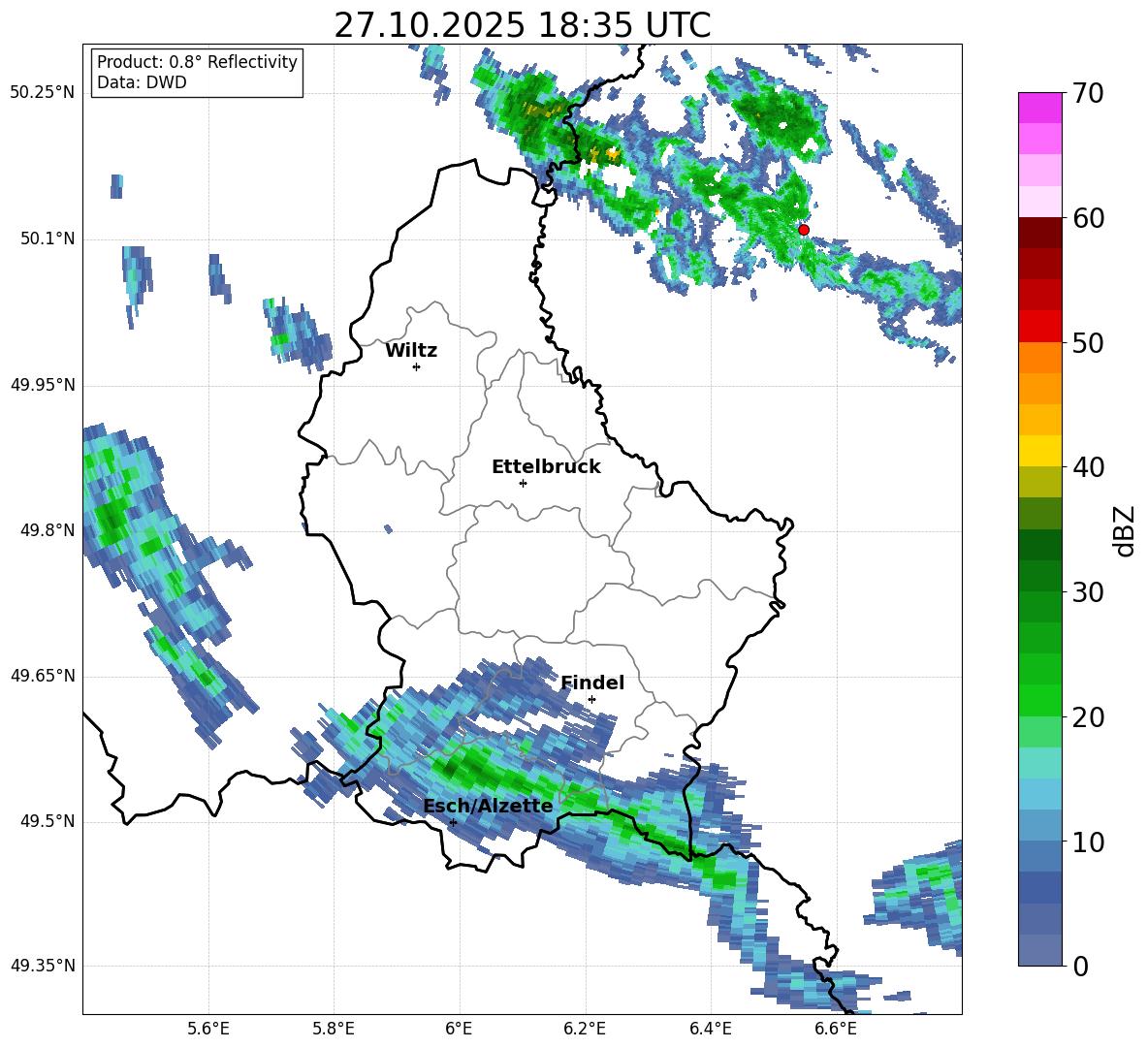This screenshot has height=1048, width=1148.
Task: Click the 'Data: DWD' legend text
Action: point(142,82)
